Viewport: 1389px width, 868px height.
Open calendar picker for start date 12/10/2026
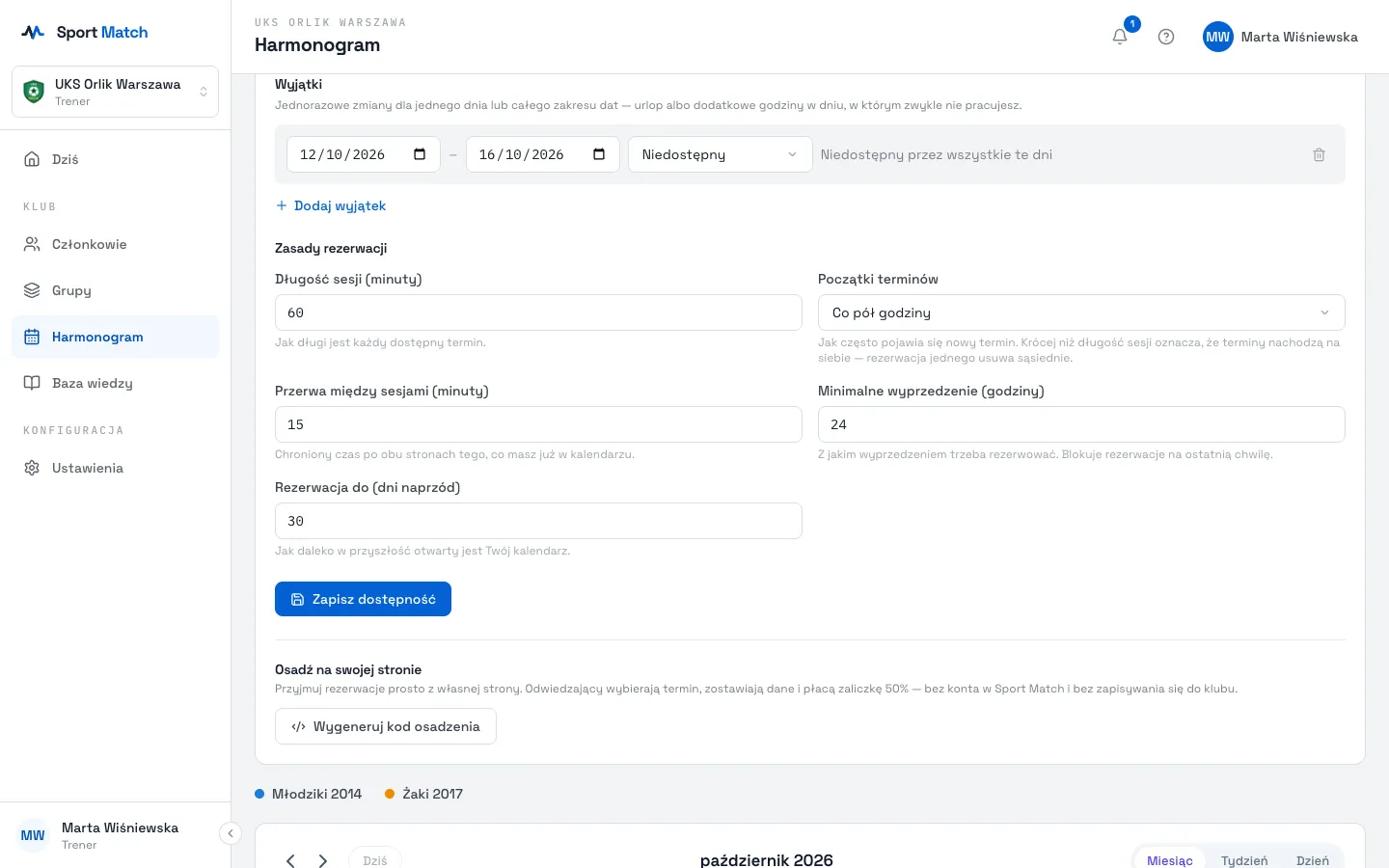pos(420,154)
